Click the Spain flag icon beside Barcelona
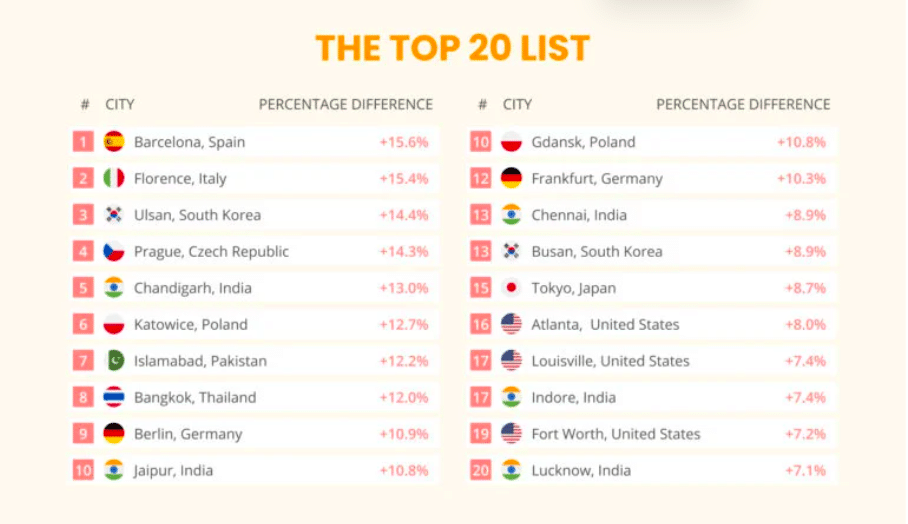The image size is (908, 524). [x=114, y=142]
